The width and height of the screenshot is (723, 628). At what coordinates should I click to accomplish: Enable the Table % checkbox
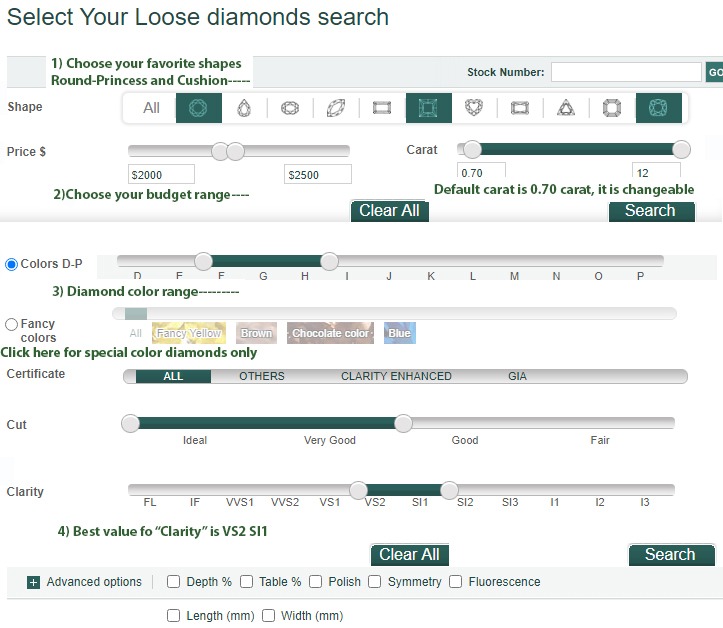coord(247,581)
